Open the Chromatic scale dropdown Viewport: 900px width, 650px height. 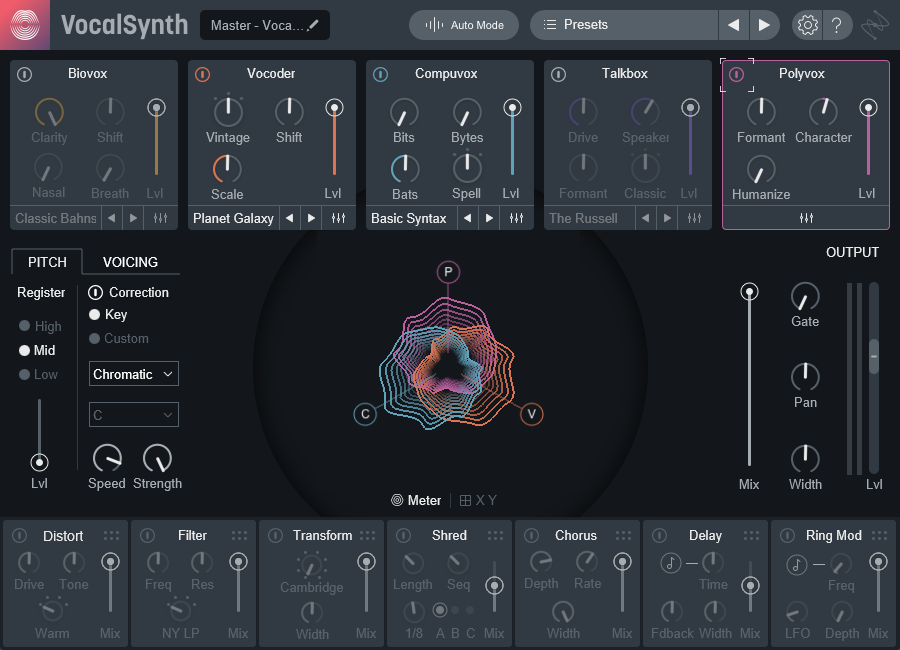pyautogui.click(x=134, y=374)
